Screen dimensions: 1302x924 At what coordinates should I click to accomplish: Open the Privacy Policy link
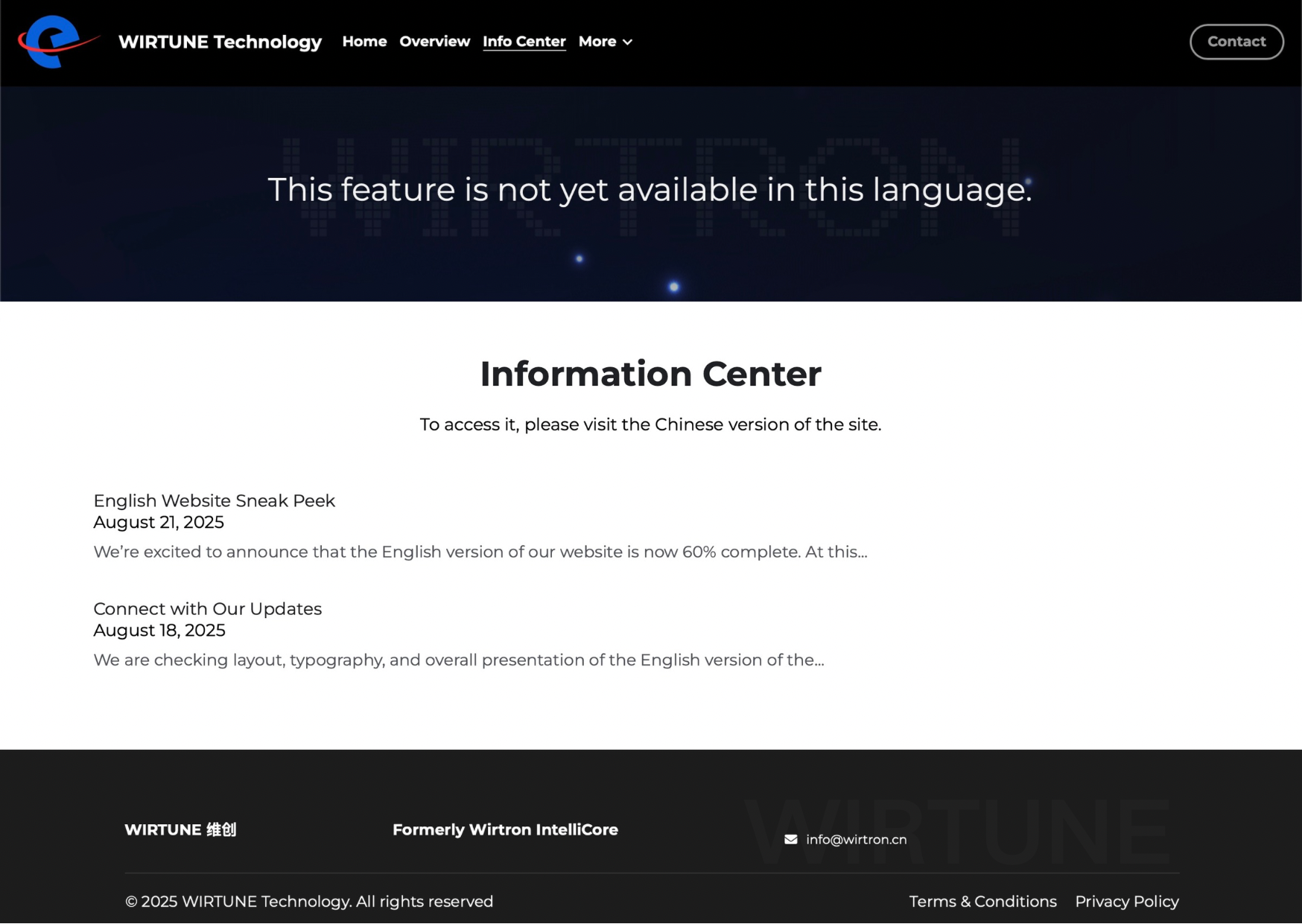tap(1126, 901)
